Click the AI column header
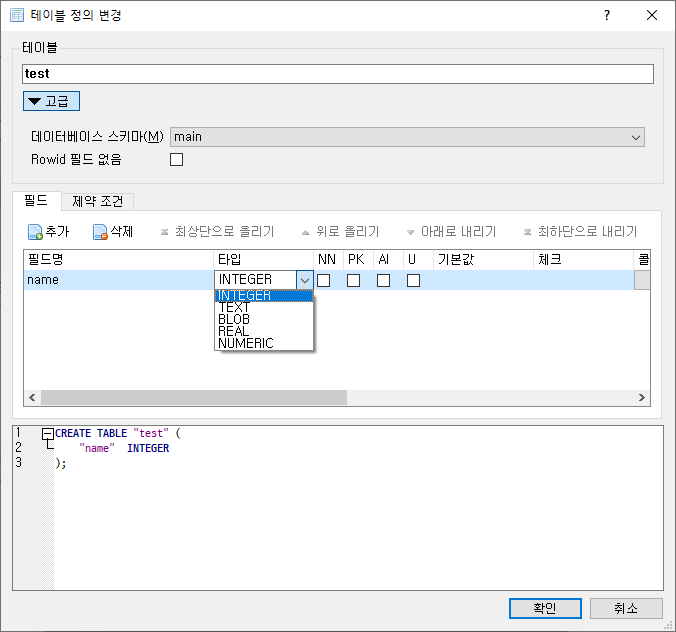676x632 pixels. click(389, 260)
